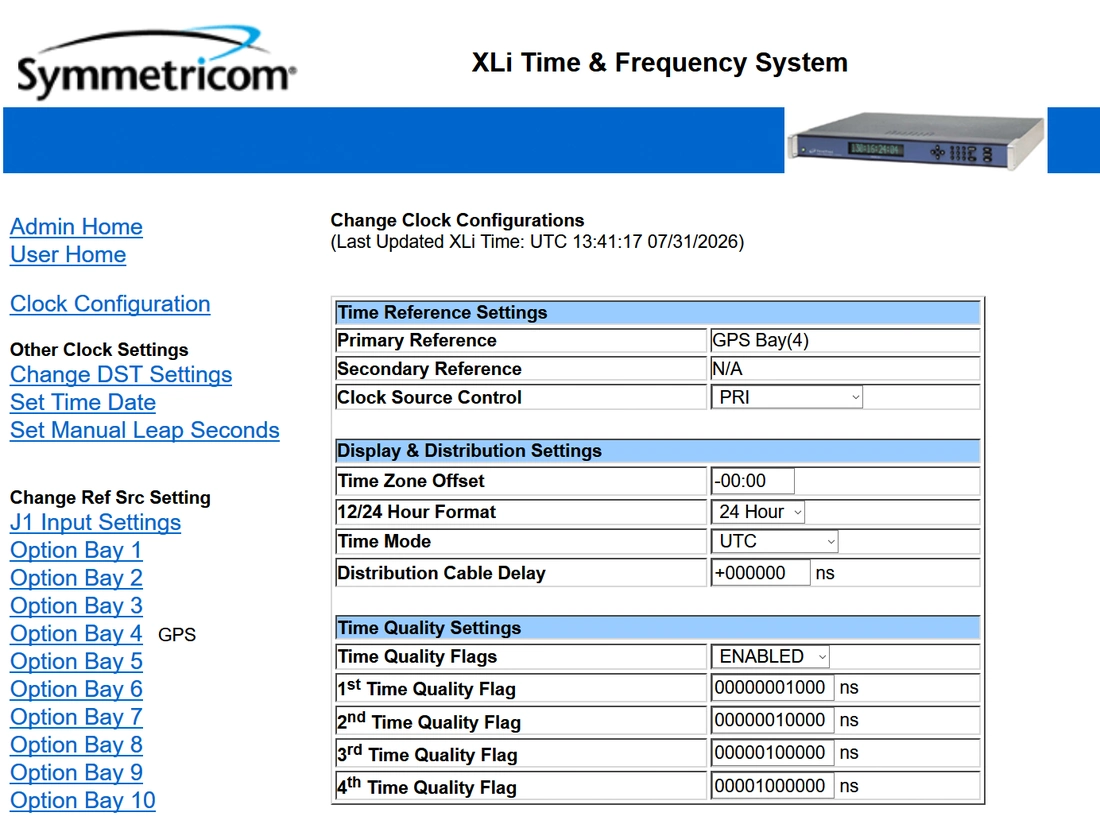The image size is (1100, 824).
Task: Open Option Bay 5
Action: (x=76, y=661)
